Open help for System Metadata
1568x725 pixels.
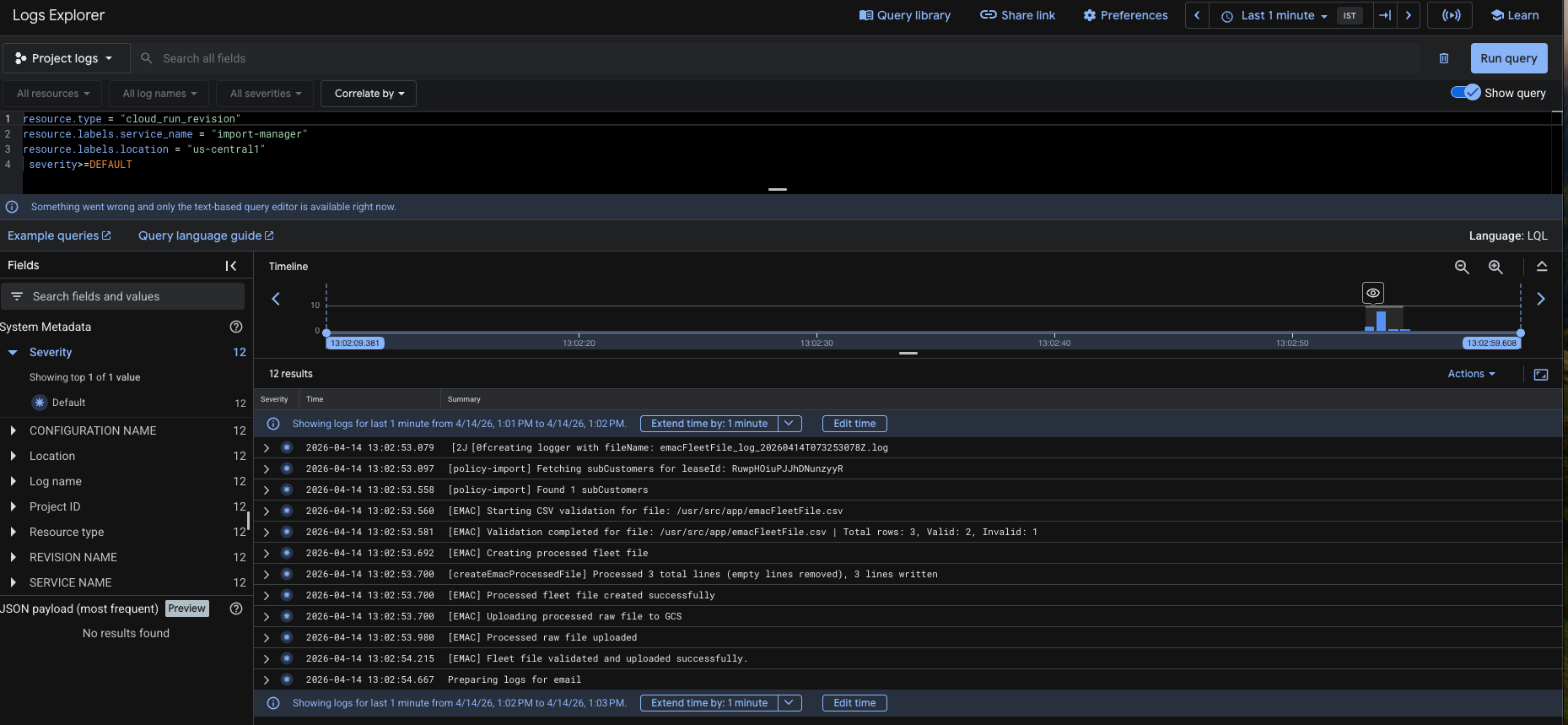[x=236, y=327]
